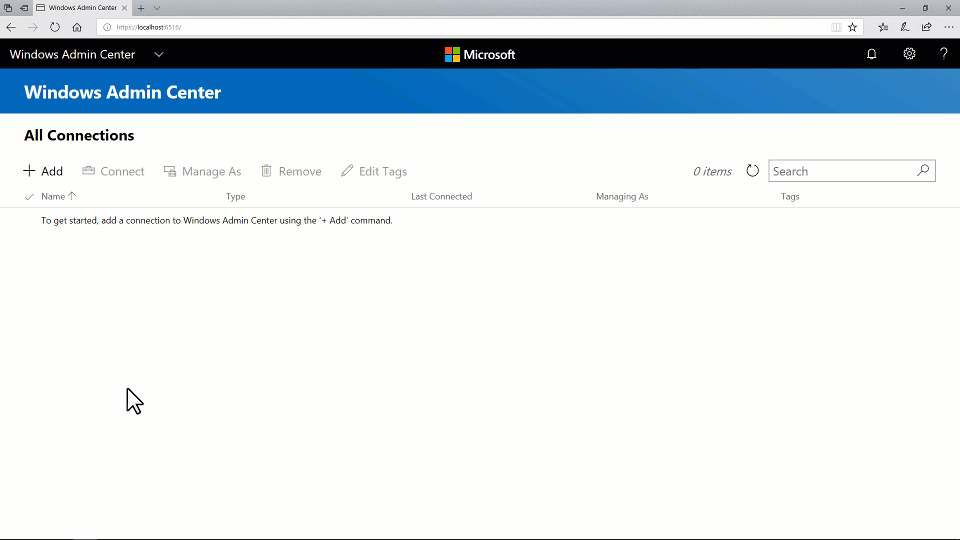Click the search magnifier icon
The width and height of the screenshot is (960, 540).
coord(923,171)
